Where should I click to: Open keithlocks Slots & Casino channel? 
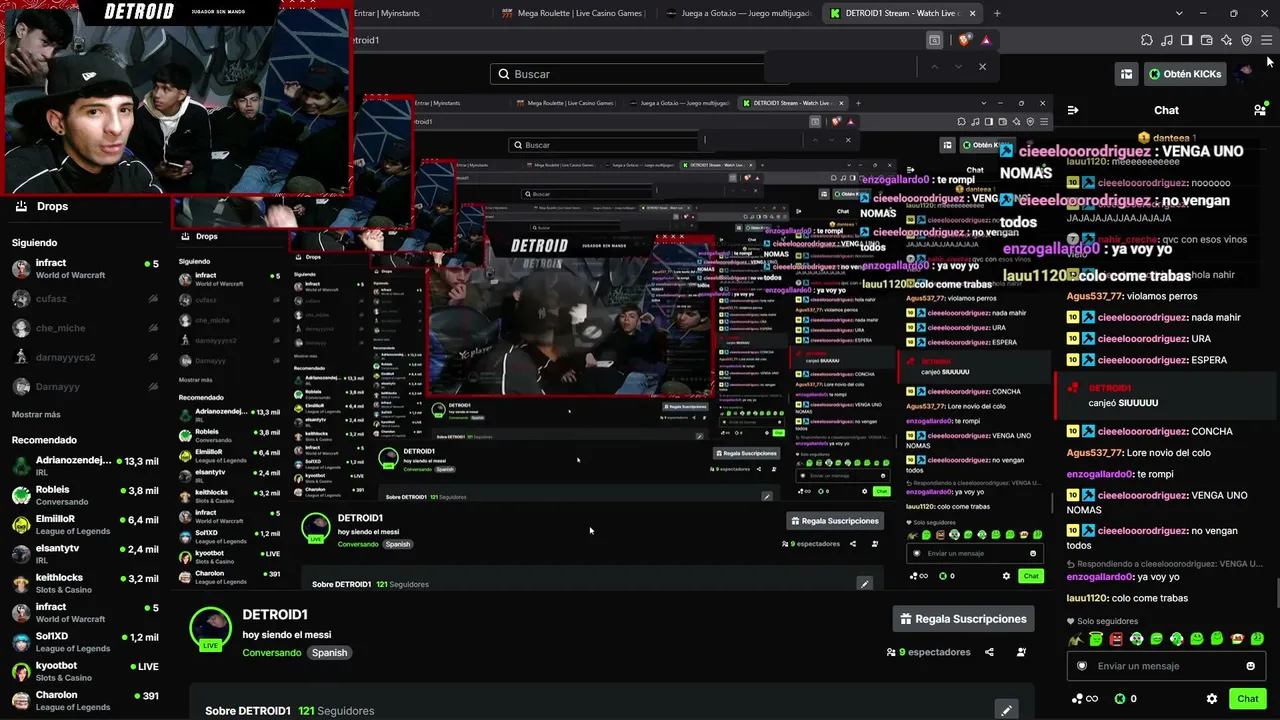(85, 583)
